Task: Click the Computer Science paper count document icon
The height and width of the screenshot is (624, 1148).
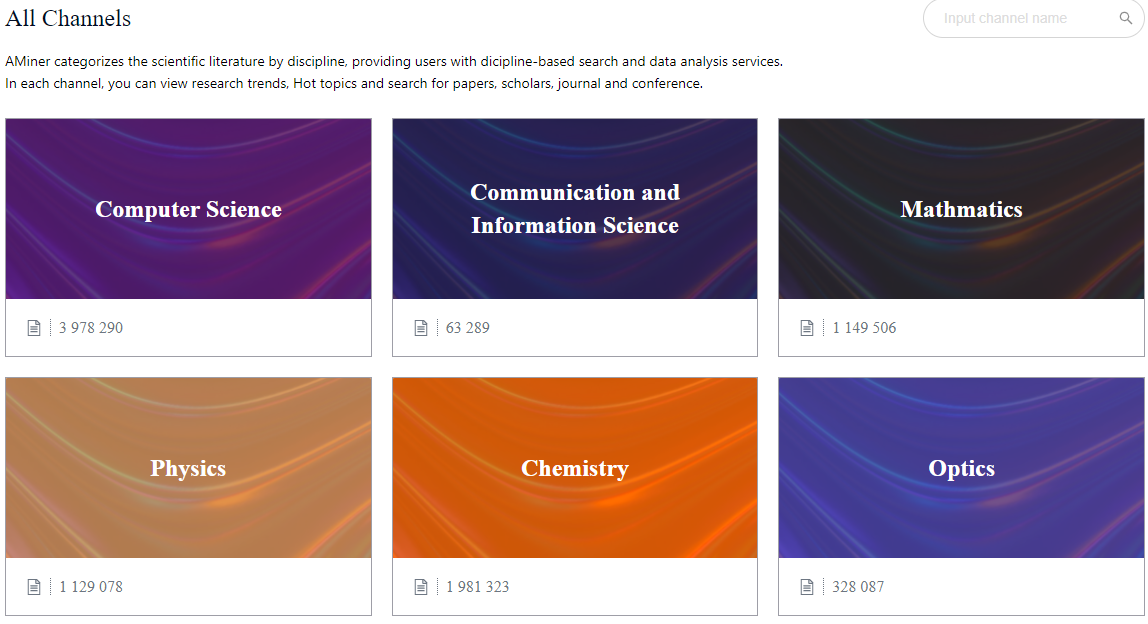Action: pyautogui.click(x=34, y=328)
